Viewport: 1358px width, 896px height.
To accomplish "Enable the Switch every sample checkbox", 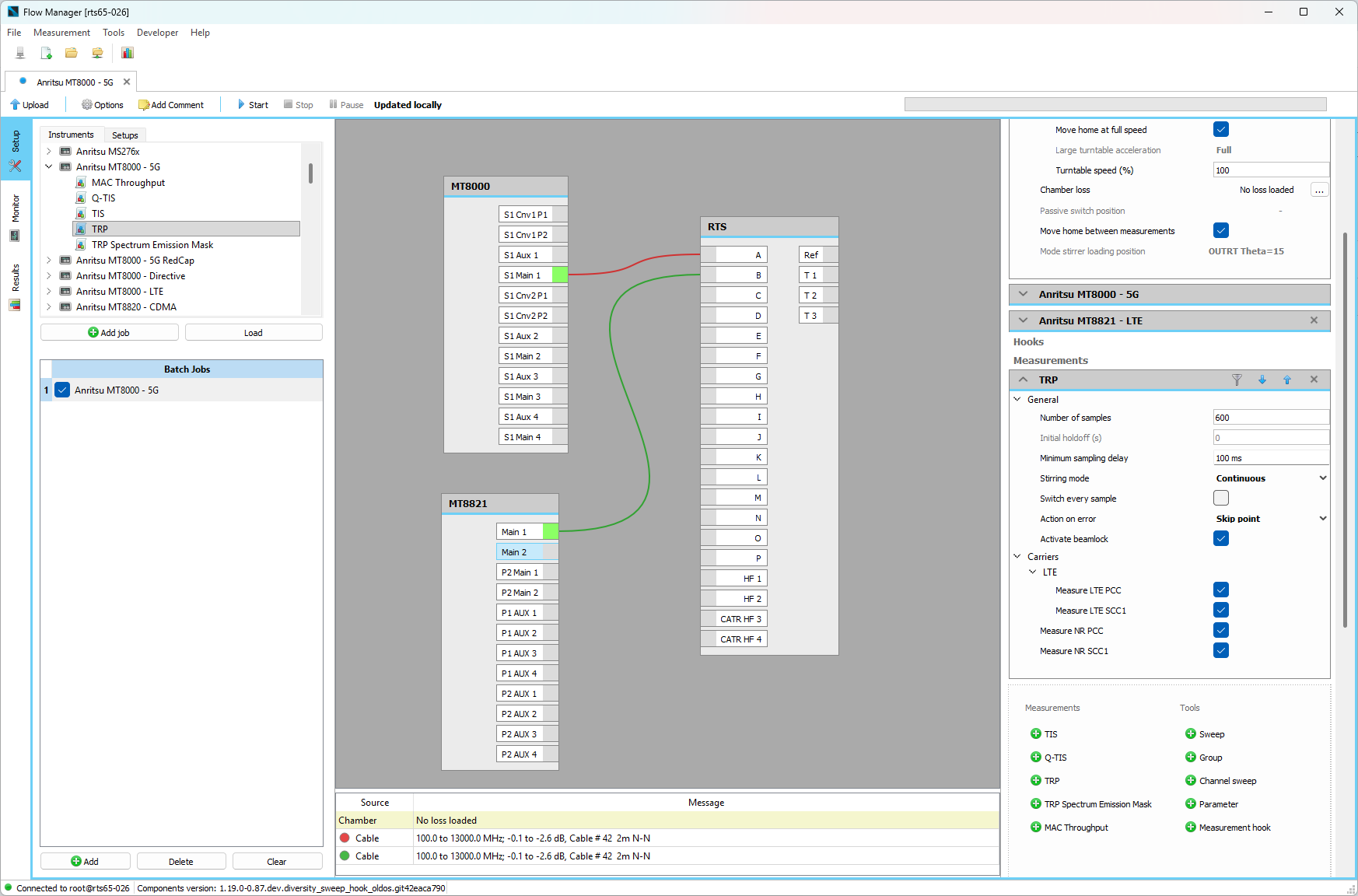I will 1221,498.
